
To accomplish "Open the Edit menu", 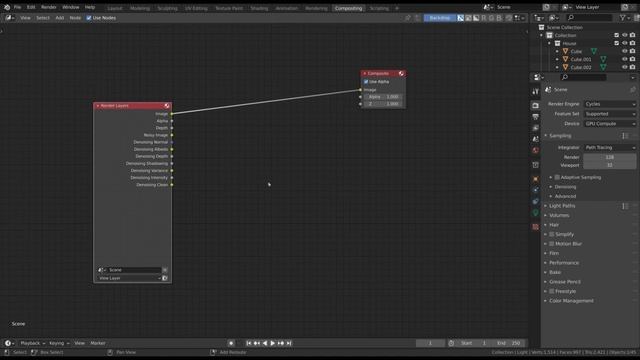I will click(31, 7).
